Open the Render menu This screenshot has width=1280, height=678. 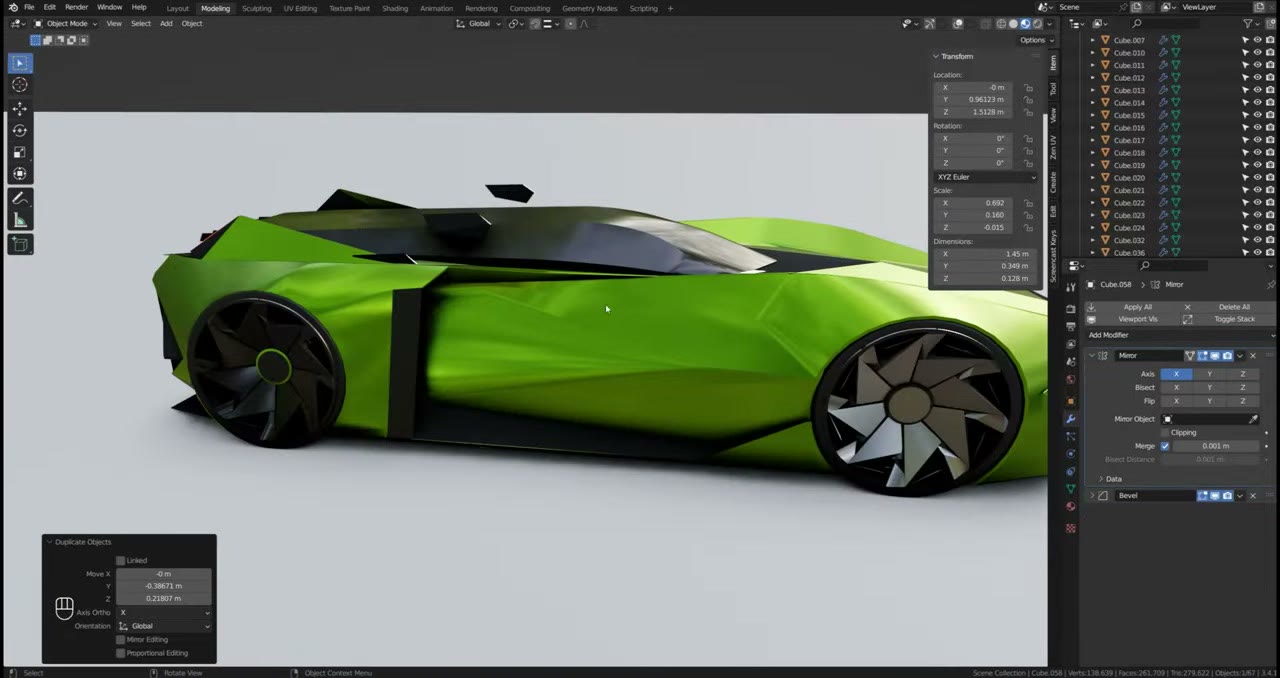[76, 7]
